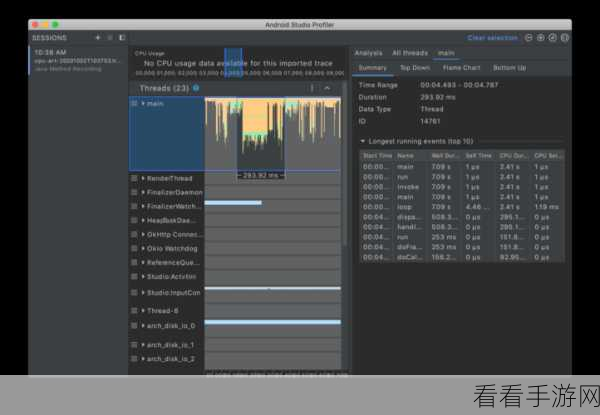Click the Threads panel vertical scrollbar
The width and height of the screenshot is (600, 415).
345,164
